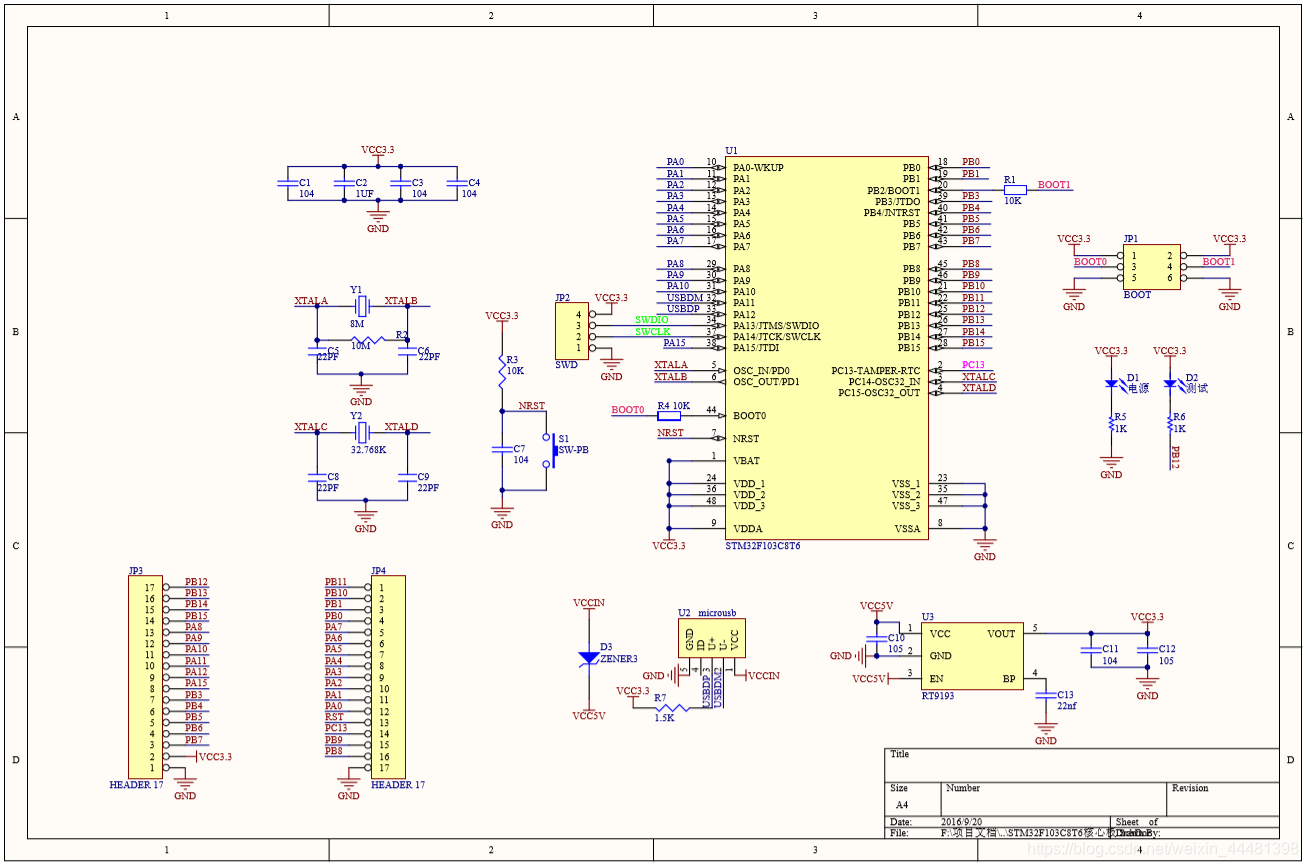Select the R5 1K resistor
The height and width of the screenshot is (867, 1308).
1110,424
